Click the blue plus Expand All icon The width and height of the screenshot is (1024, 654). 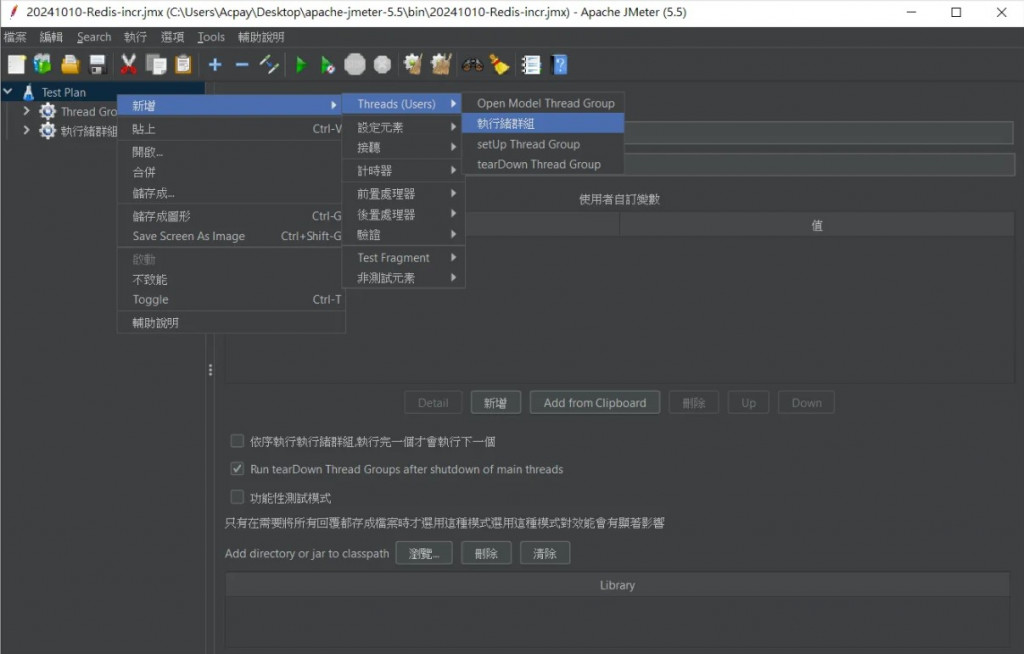click(215, 65)
